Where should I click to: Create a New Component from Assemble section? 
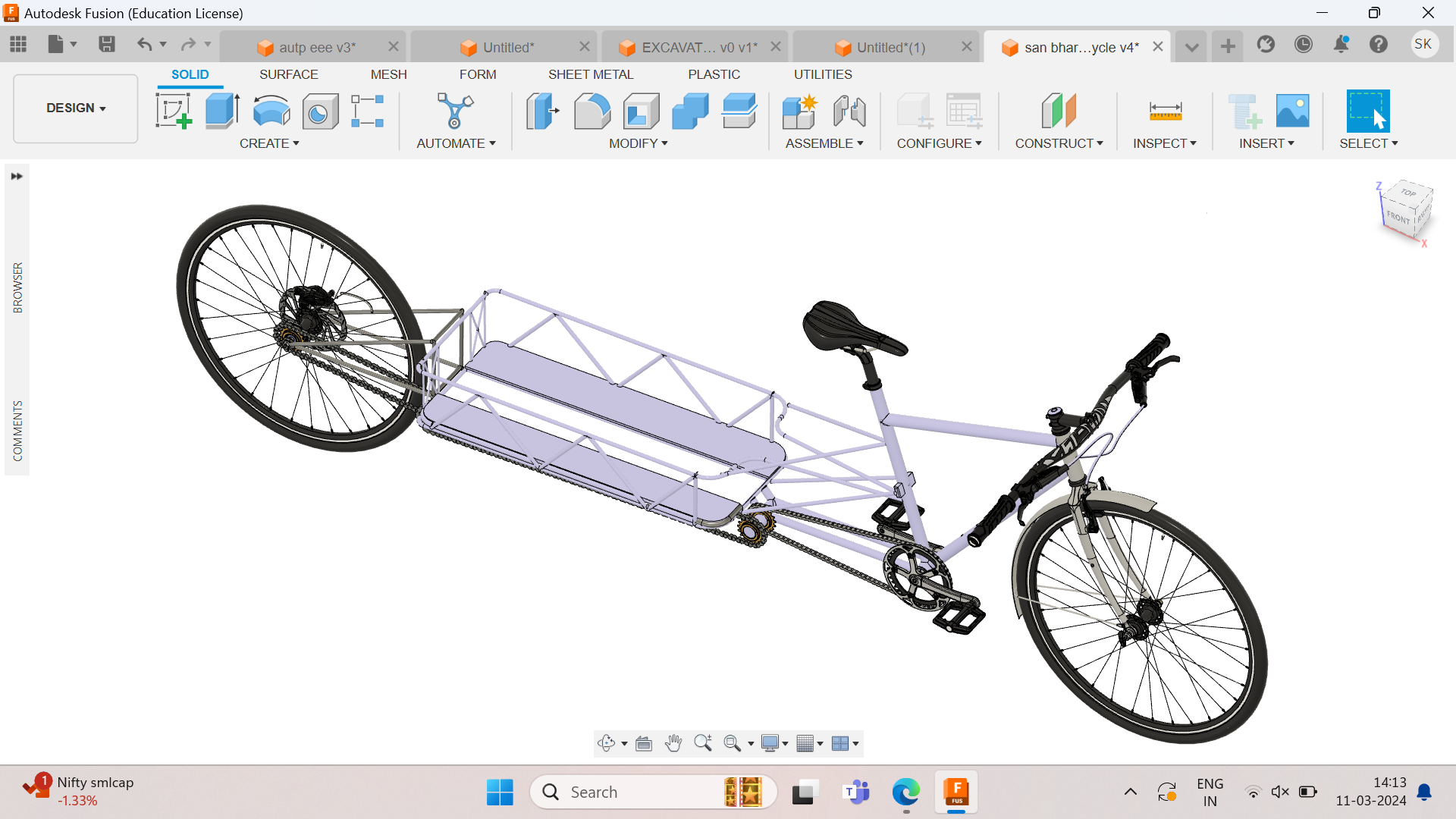coord(799,111)
